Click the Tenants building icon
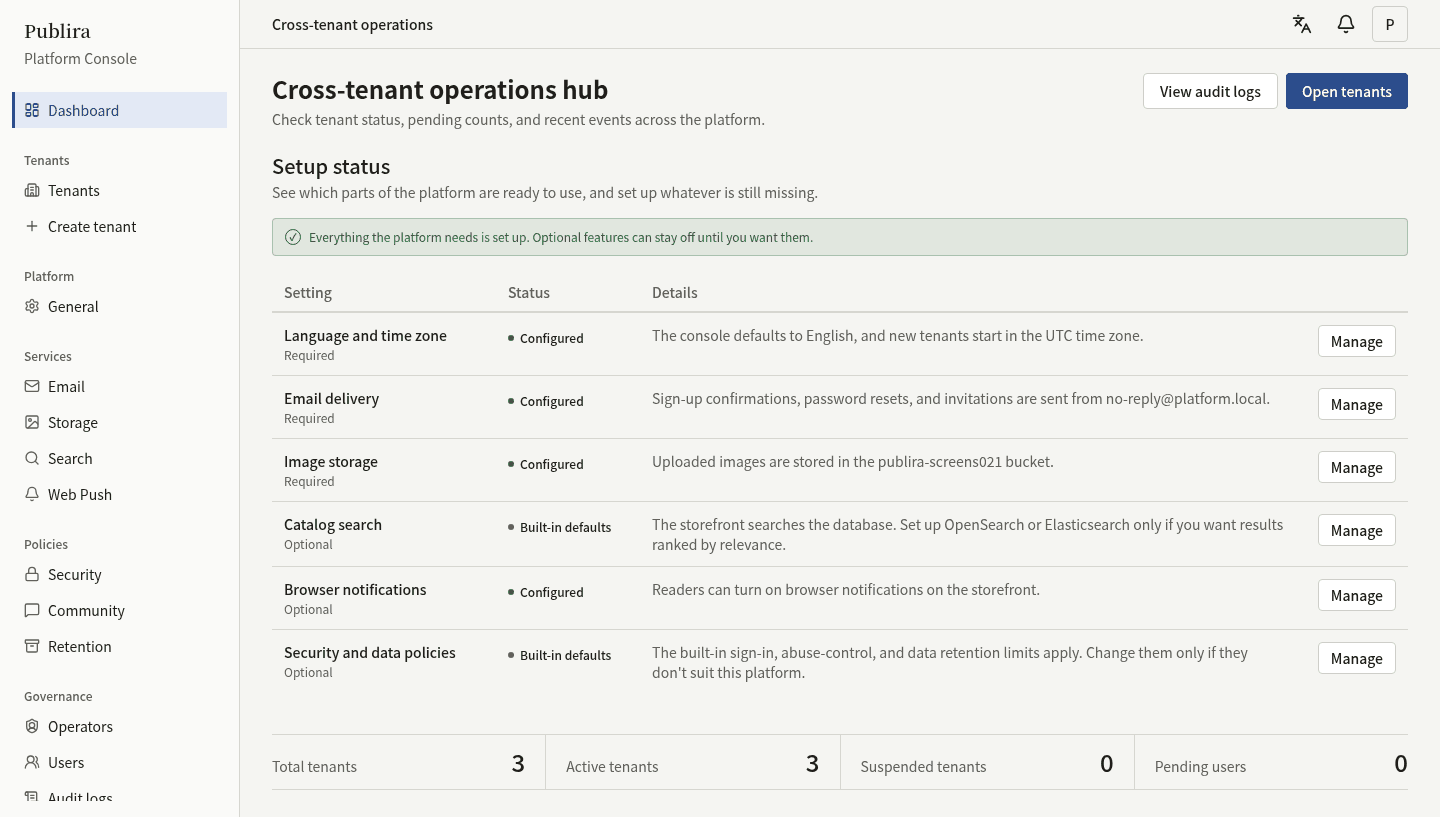 [x=32, y=190]
